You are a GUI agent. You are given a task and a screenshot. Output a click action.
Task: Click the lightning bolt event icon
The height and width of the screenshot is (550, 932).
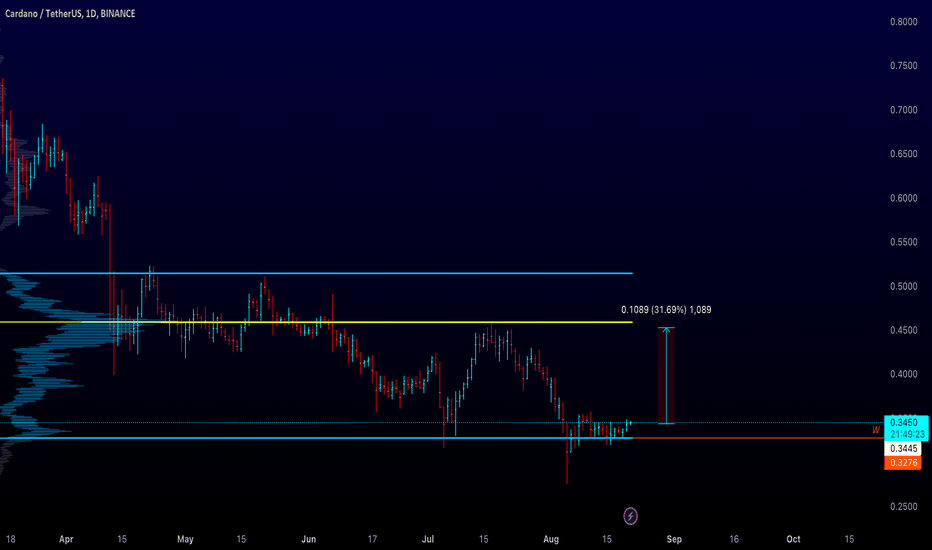tap(630, 516)
